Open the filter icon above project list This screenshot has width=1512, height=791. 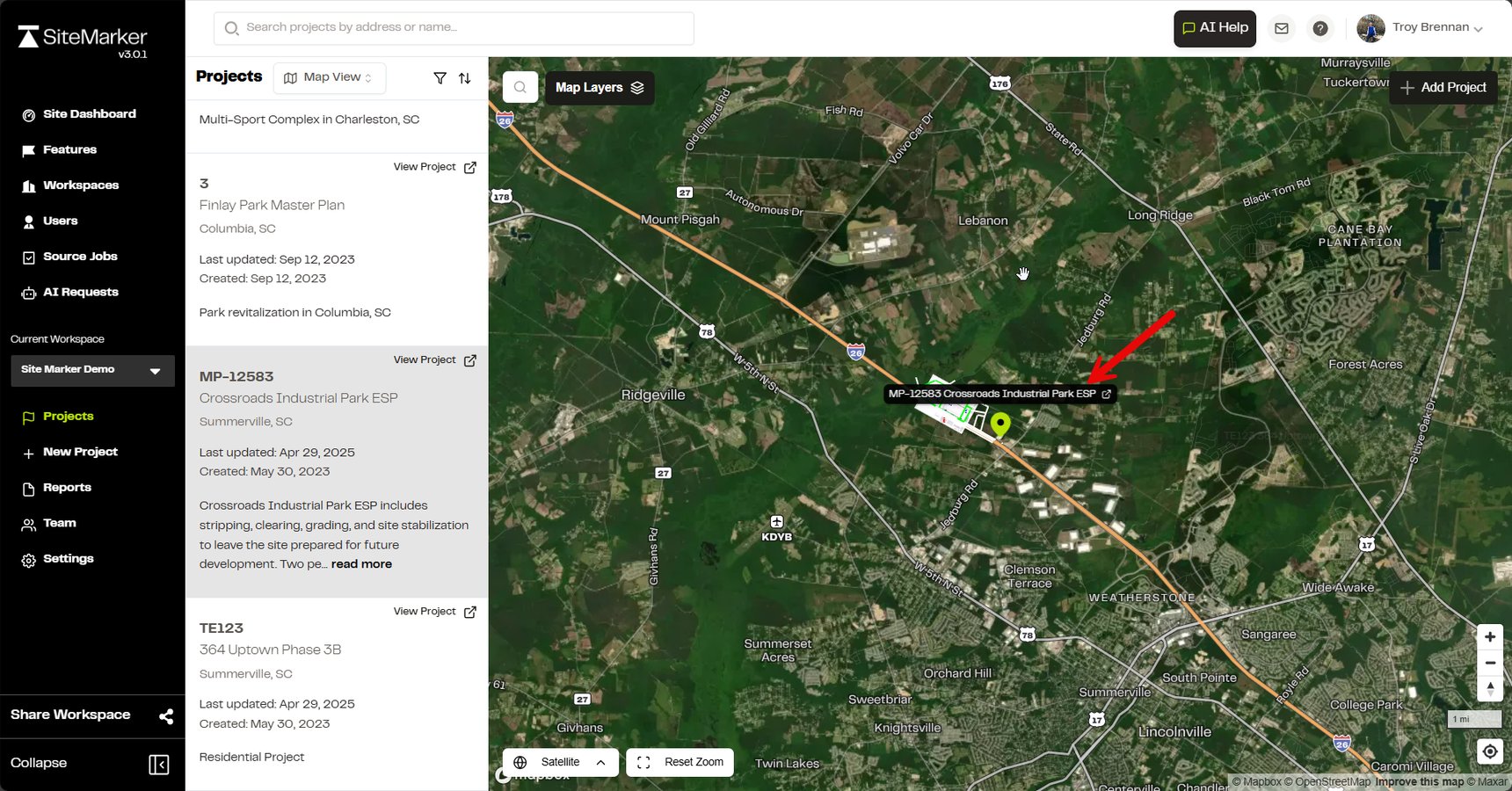[x=440, y=78]
